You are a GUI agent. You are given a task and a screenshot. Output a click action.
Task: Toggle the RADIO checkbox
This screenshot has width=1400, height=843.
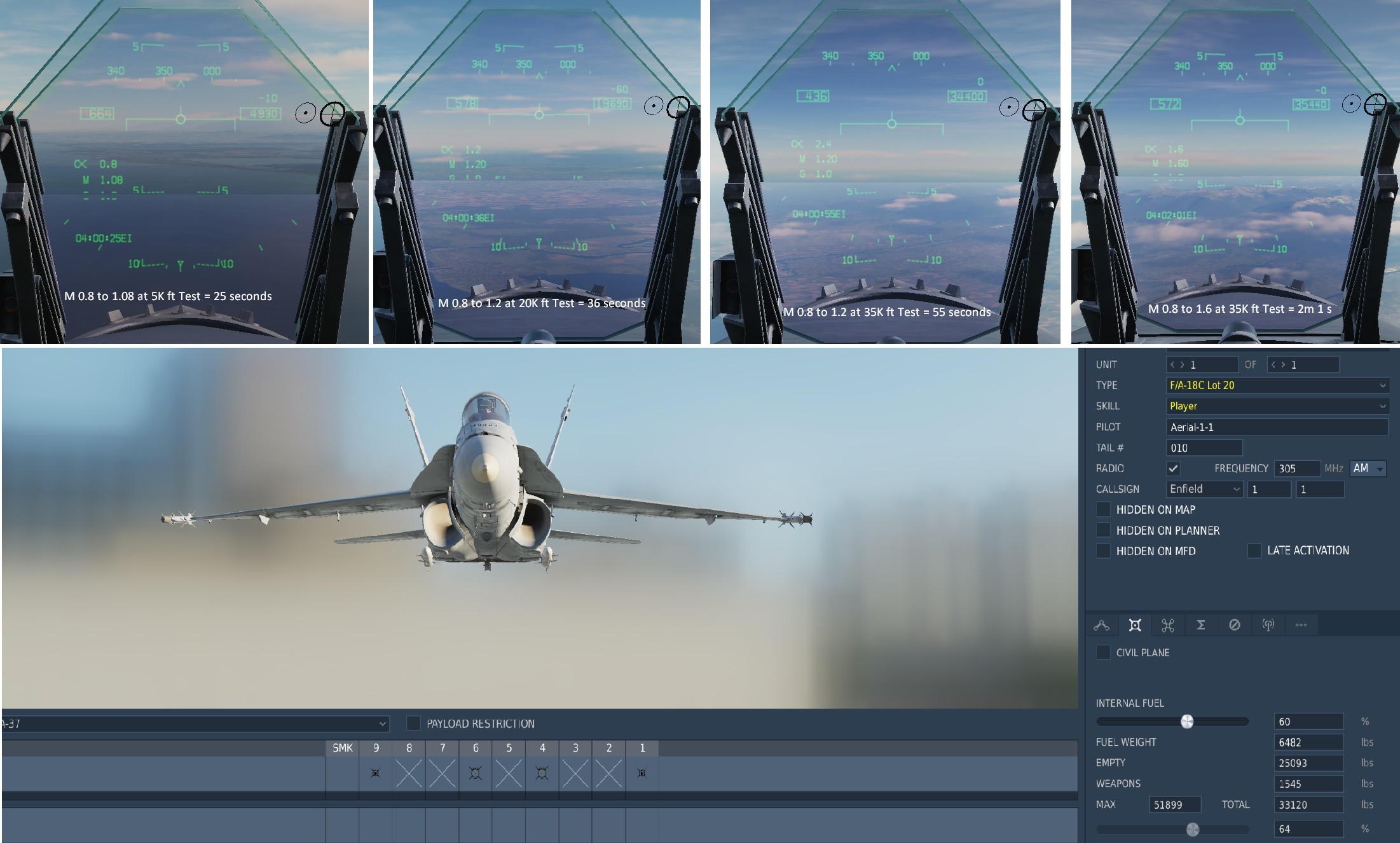1173,469
